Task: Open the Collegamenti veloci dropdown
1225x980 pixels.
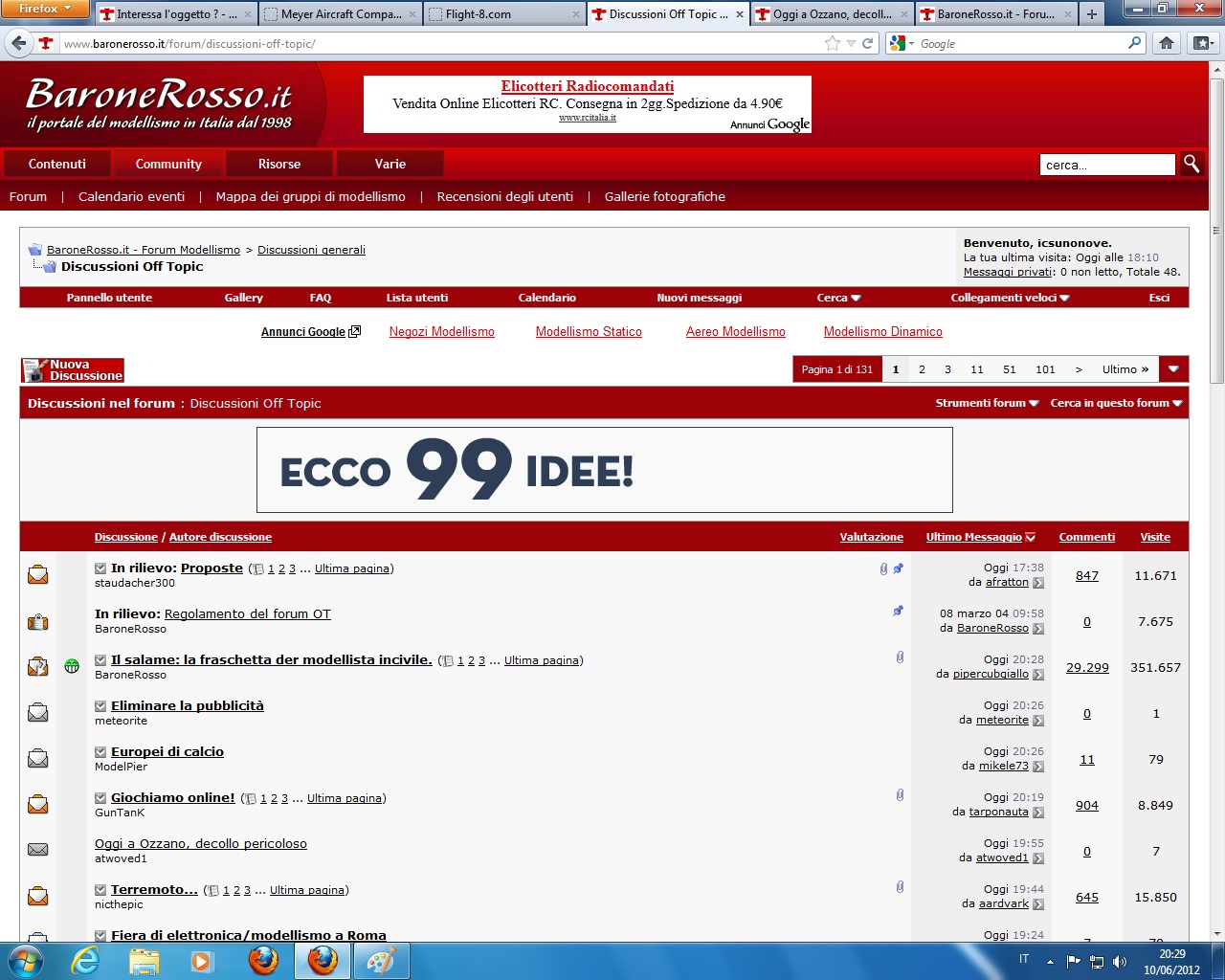Action: [x=1010, y=298]
